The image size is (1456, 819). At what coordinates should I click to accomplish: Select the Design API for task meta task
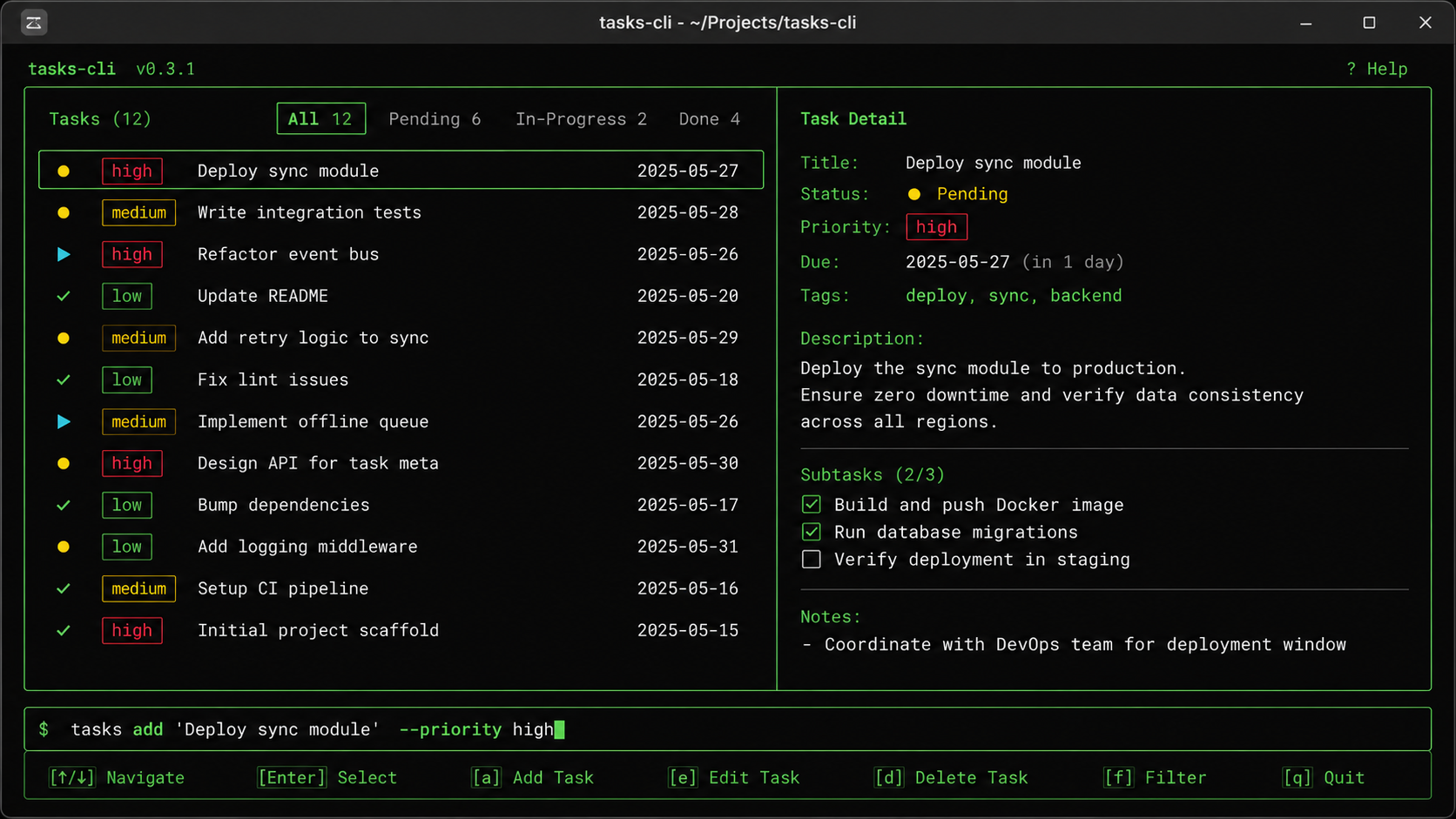pos(401,464)
